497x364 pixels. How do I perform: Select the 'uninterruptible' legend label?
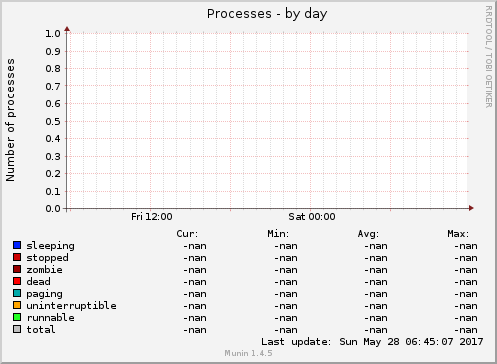(x=71, y=306)
